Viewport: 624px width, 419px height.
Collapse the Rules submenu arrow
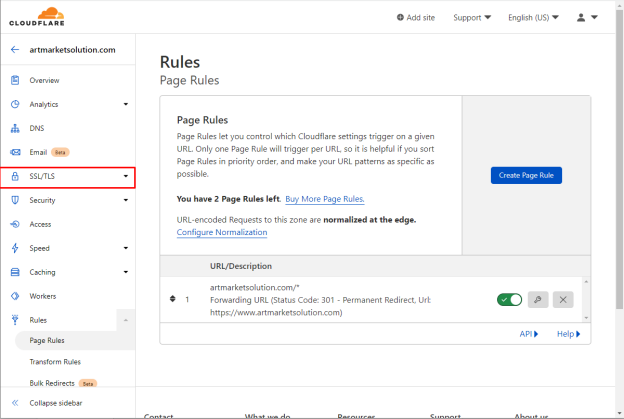coord(126,320)
